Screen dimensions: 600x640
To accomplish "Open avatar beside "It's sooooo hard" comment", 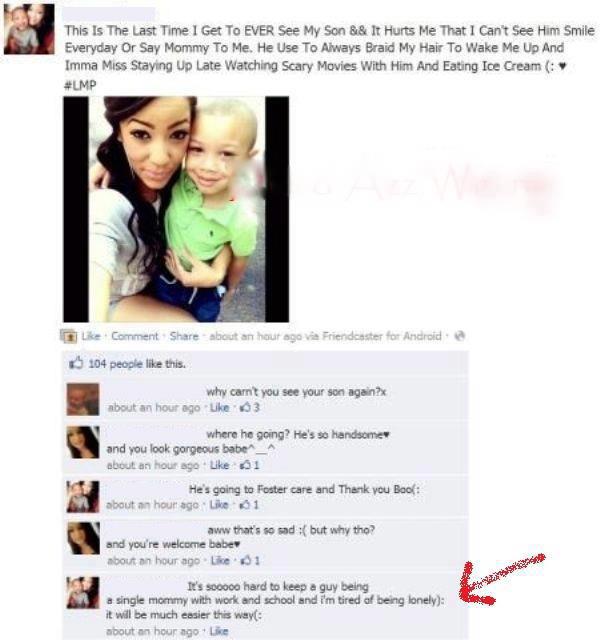I will pyautogui.click(x=83, y=593).
